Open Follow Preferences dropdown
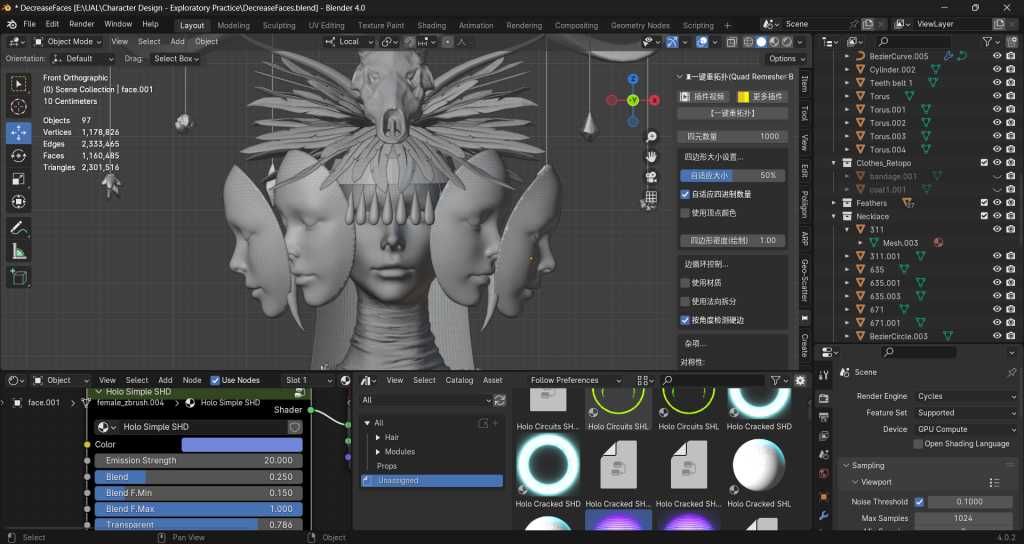Image resolution: width=1024 pixels, height=544 pixels. [575, 380]
